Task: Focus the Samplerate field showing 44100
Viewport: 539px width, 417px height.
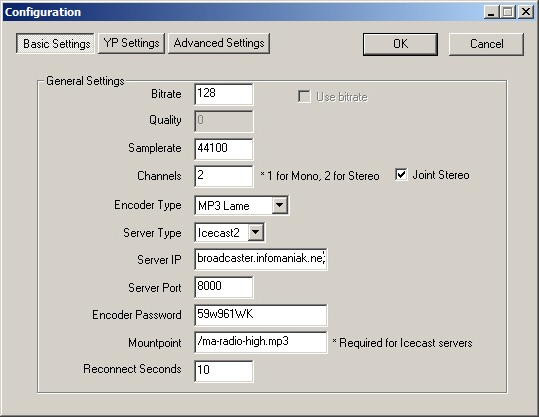Action: click(224, 149)
